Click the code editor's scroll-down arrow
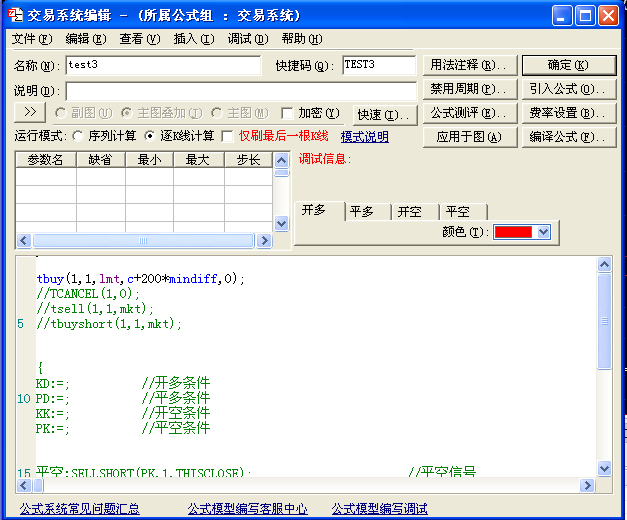 pyautogui.click(x=603, y=468)
